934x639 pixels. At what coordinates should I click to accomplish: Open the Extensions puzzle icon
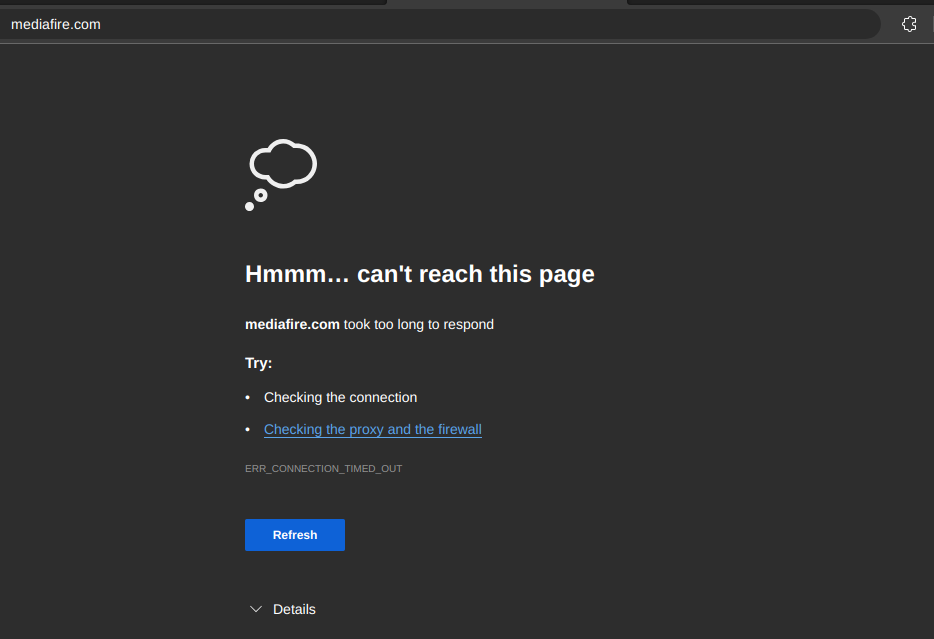click(x=909, y=24)
